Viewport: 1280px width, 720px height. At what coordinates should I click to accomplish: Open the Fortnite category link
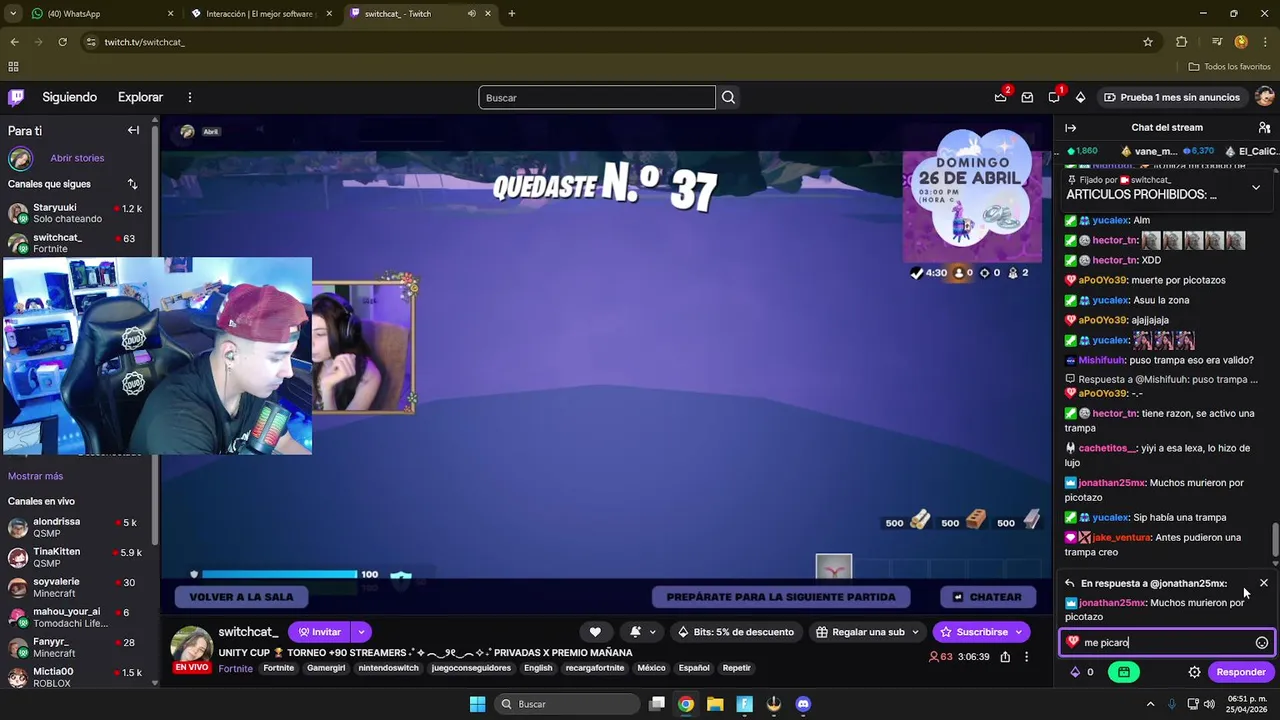coord(236,668)
